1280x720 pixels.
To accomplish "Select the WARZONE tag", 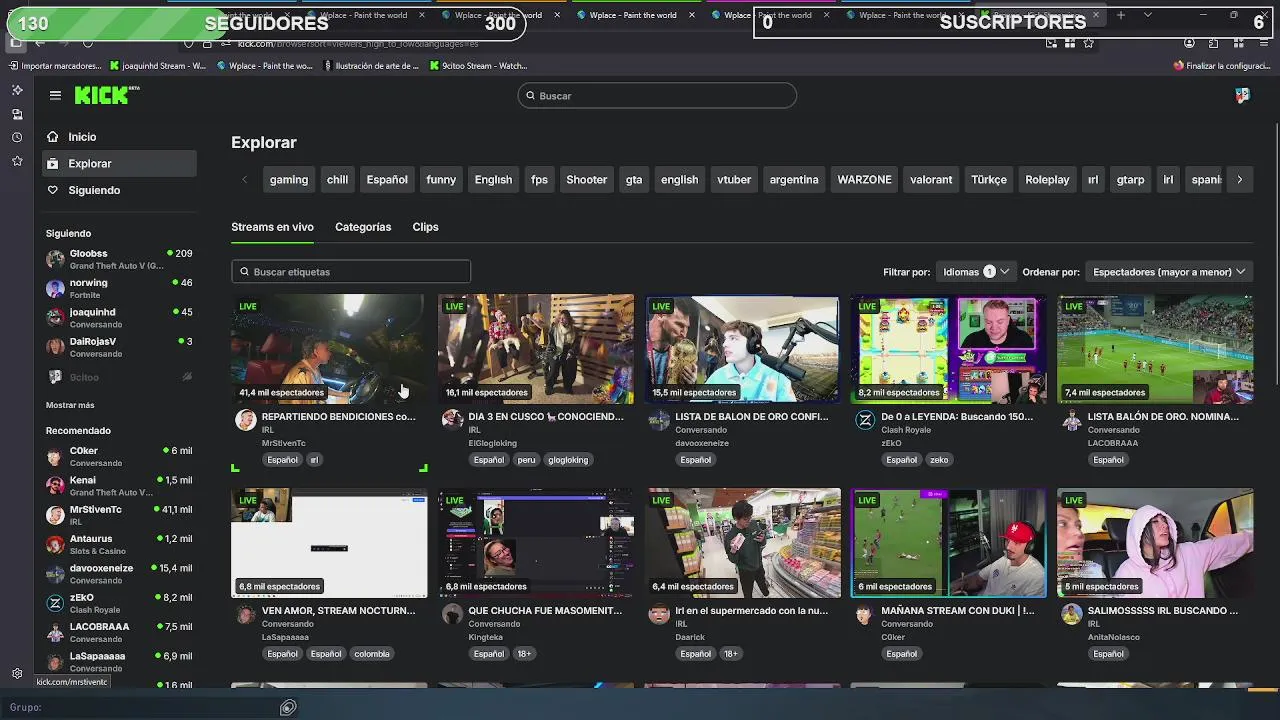I will tap(864, 180).
